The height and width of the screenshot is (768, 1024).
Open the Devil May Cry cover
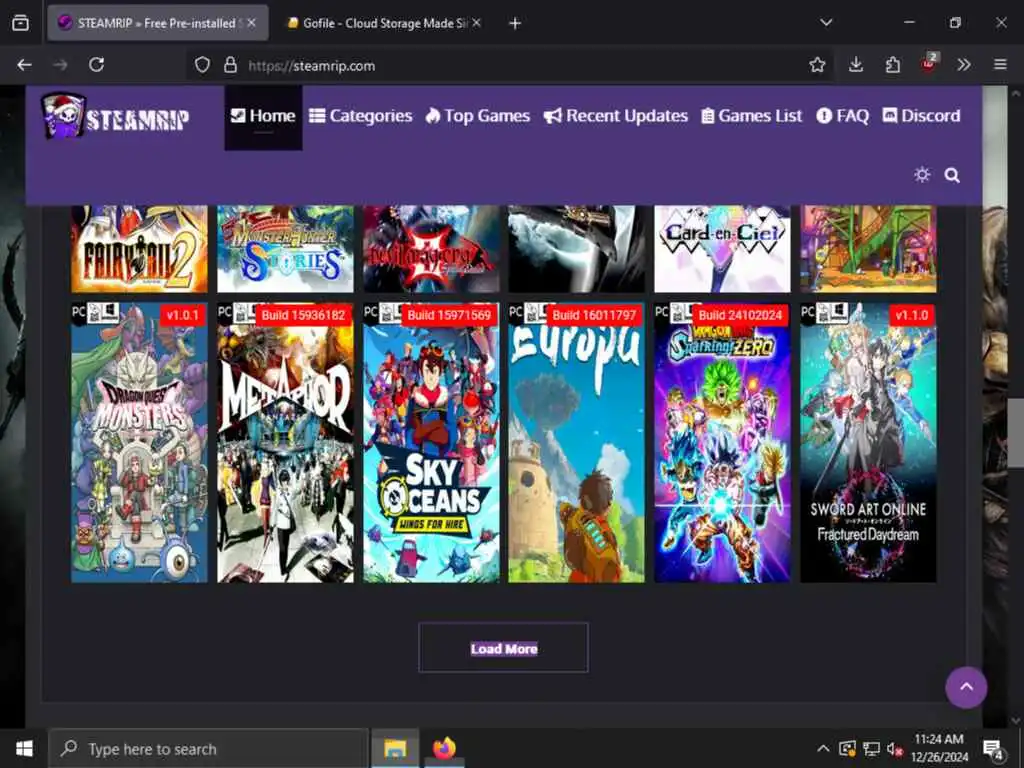431,249
